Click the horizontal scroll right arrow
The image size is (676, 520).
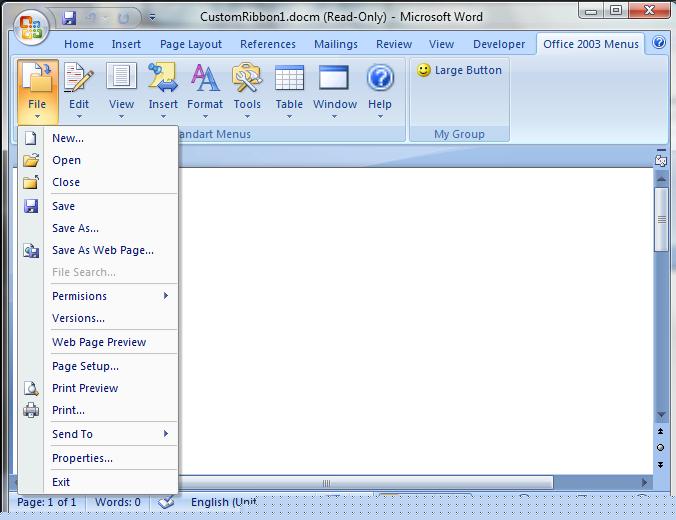tap(645, 482)
